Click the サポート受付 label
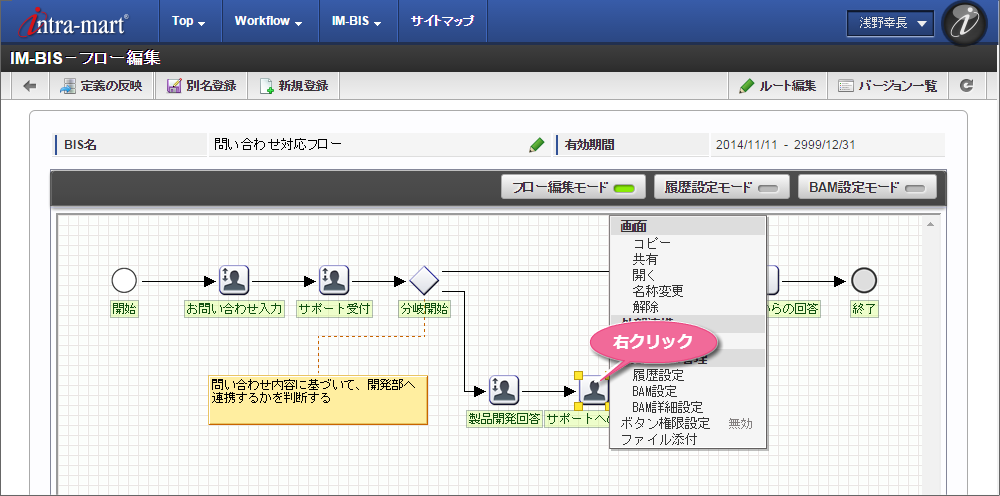The width and height of the screenshot is (1000, 496). 334,309
